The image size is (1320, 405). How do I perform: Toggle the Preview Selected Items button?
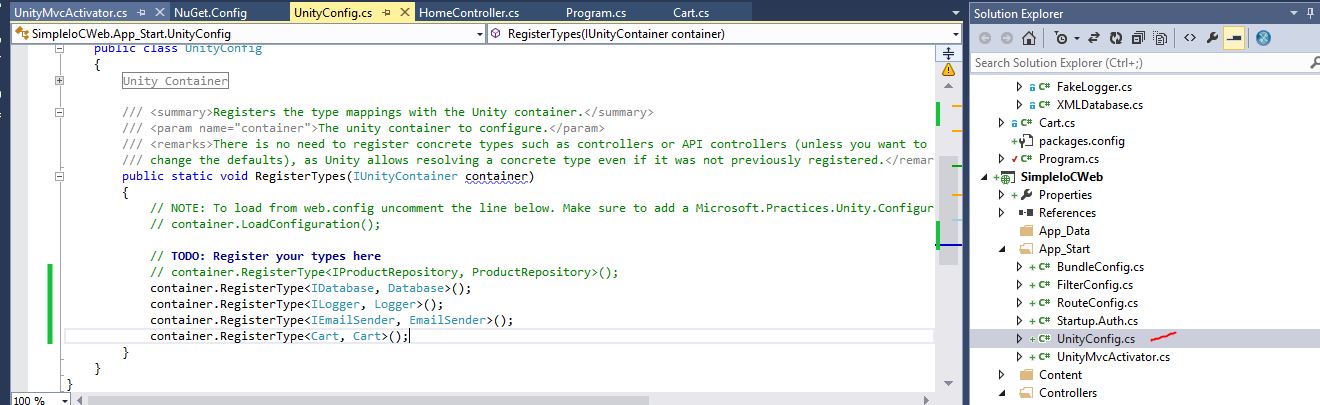pyautogui.click(x=1234, y=39)
